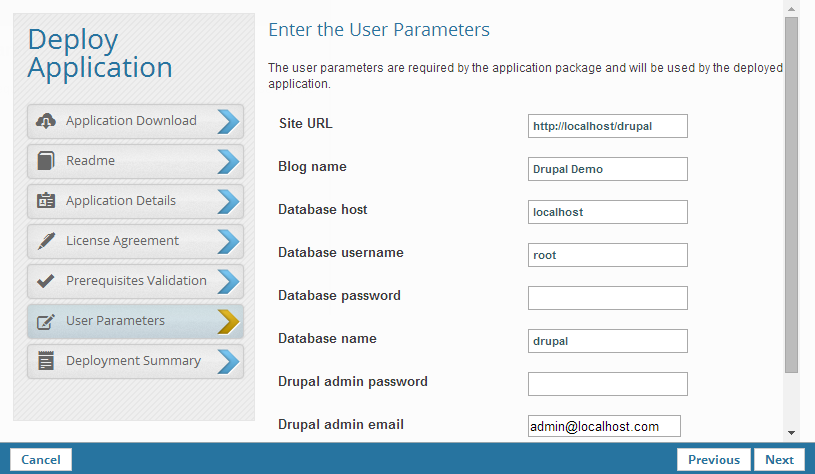Click the Prerequisites Validation checkmark icon
This screenshot has width=815, height=474.
(x=45, y=281)
